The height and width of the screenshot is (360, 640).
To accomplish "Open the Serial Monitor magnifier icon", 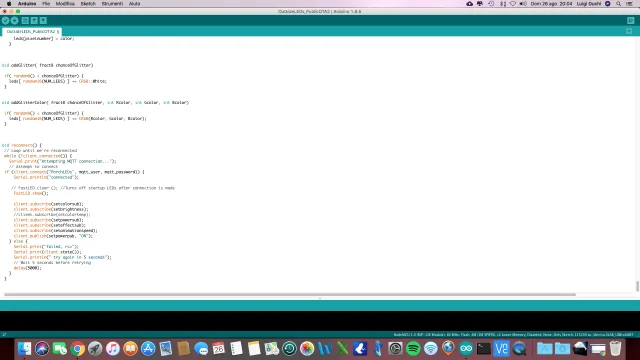I will coord(631,20).
